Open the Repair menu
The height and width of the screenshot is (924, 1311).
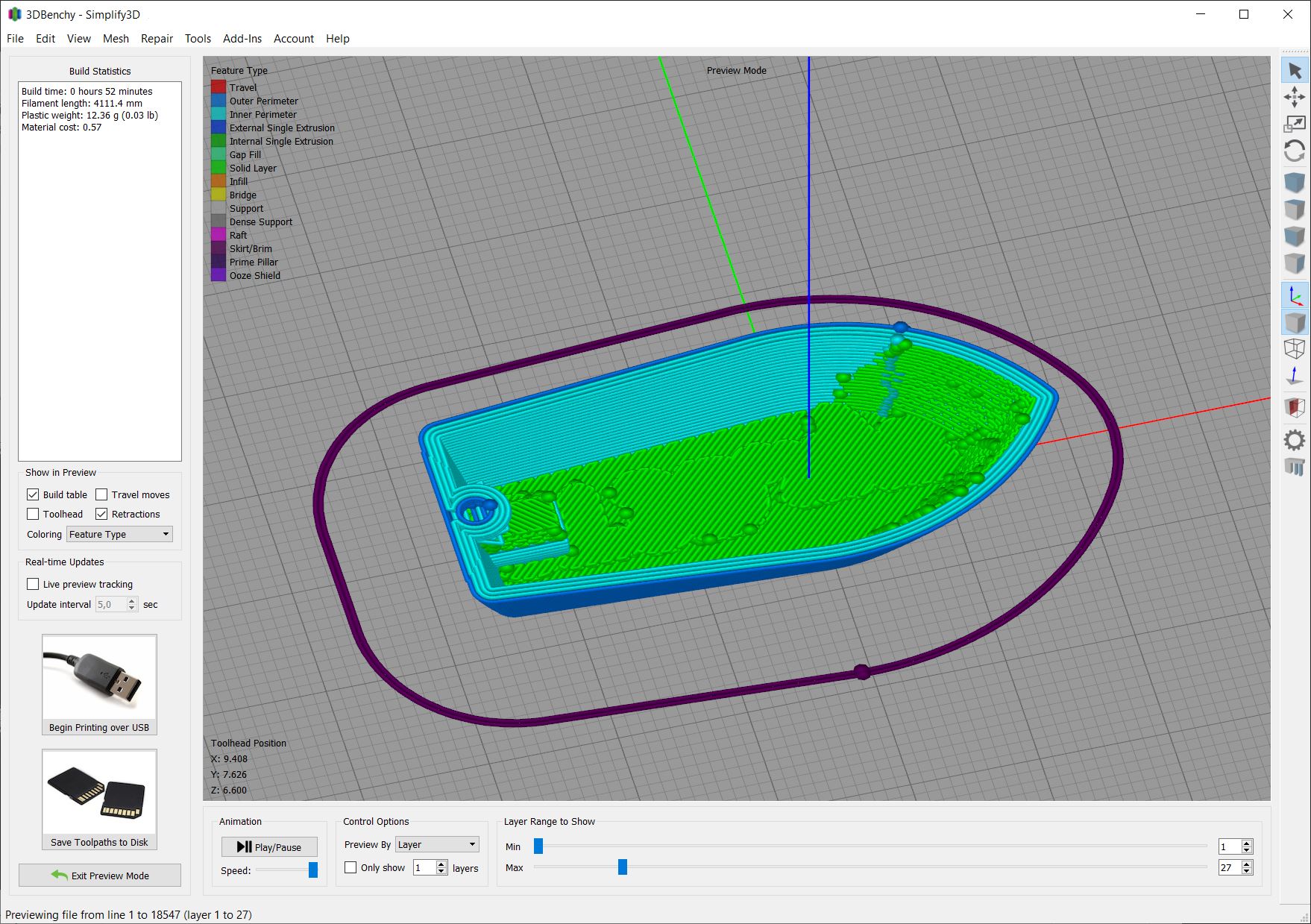coord(157,38)
